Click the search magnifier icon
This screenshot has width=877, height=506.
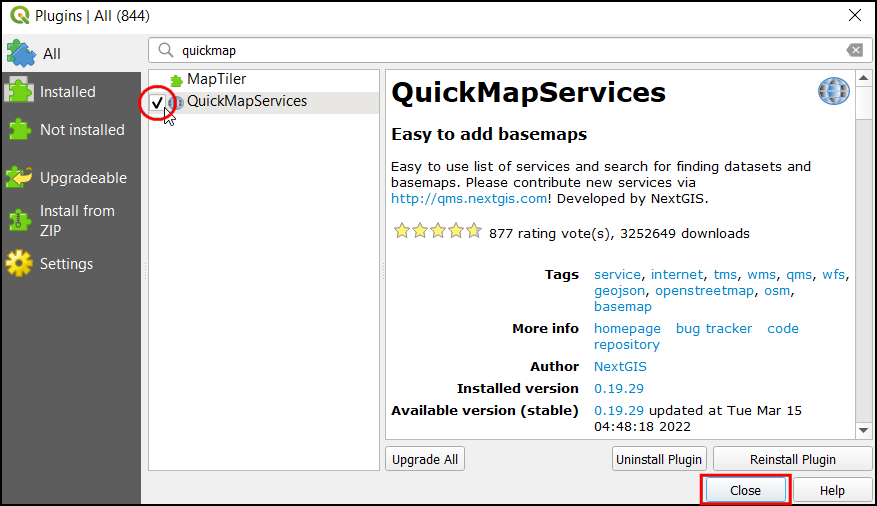pyautogui.click(x=166, y=50)
